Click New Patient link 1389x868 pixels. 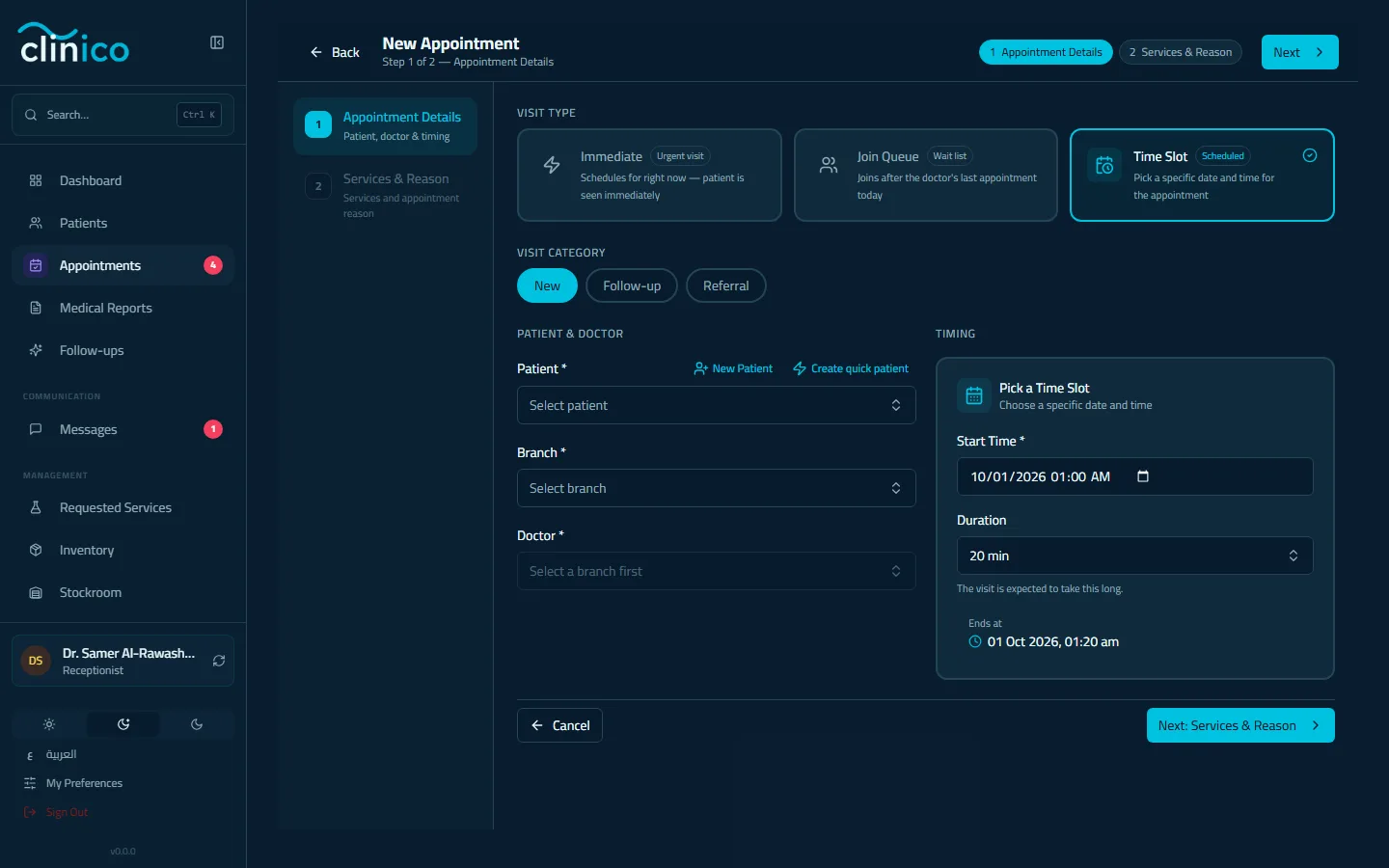click(733, 368)
